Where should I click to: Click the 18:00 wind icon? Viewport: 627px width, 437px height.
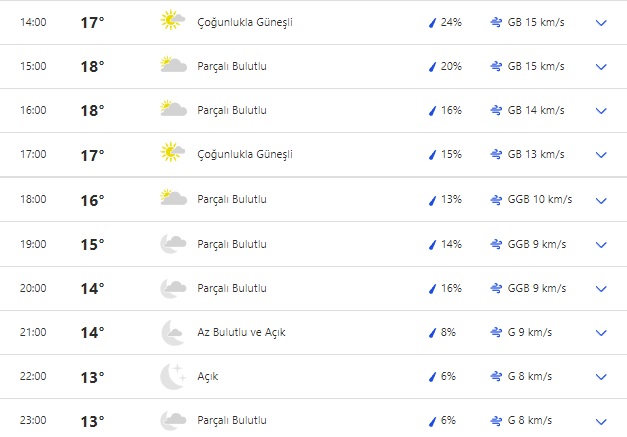pos(496,199)
